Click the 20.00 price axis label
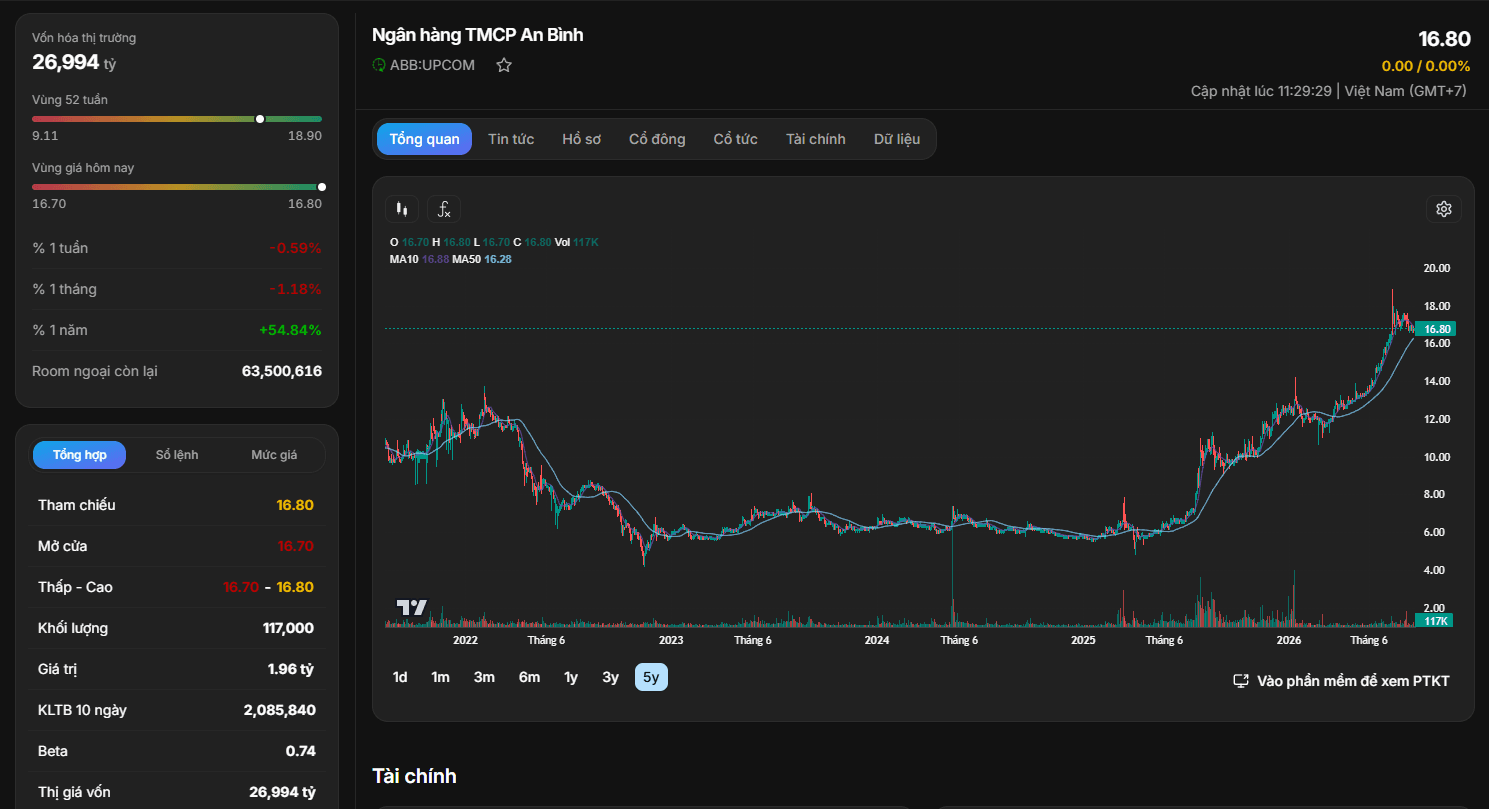The height and width of the screenshot is (809, 1489). [x=1436, y=268]
